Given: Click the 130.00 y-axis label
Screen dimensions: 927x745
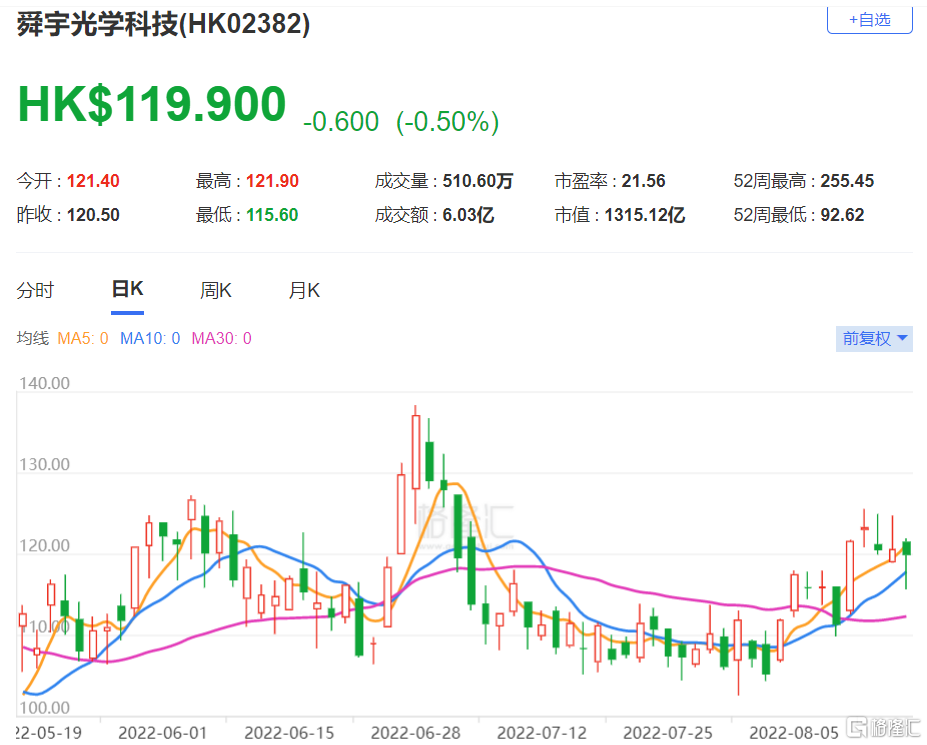Looking at the screenshot, I should (44, 465).
